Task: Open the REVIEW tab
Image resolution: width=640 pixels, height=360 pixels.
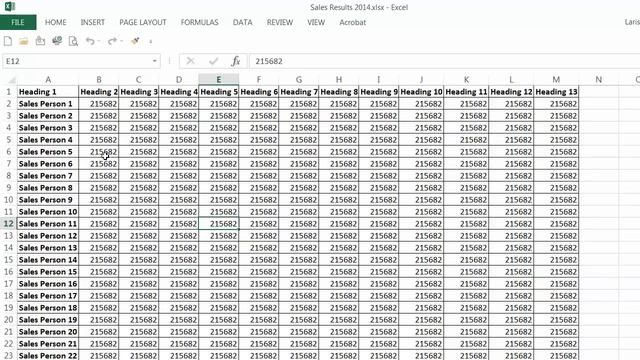Action: coord(280,22)
